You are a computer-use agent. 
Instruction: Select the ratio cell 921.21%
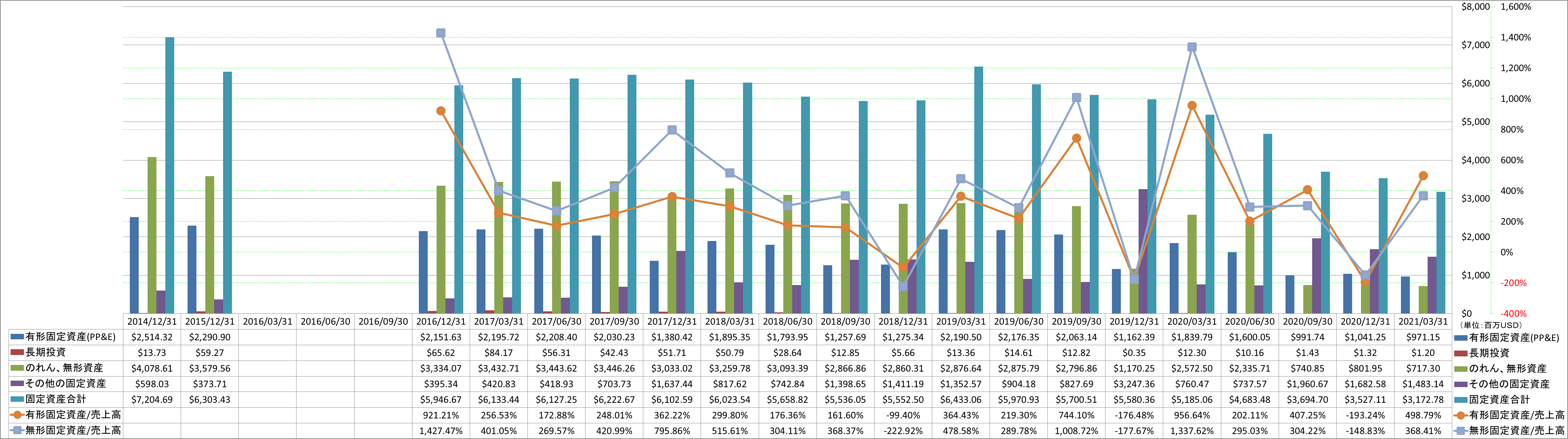[441, 415]
